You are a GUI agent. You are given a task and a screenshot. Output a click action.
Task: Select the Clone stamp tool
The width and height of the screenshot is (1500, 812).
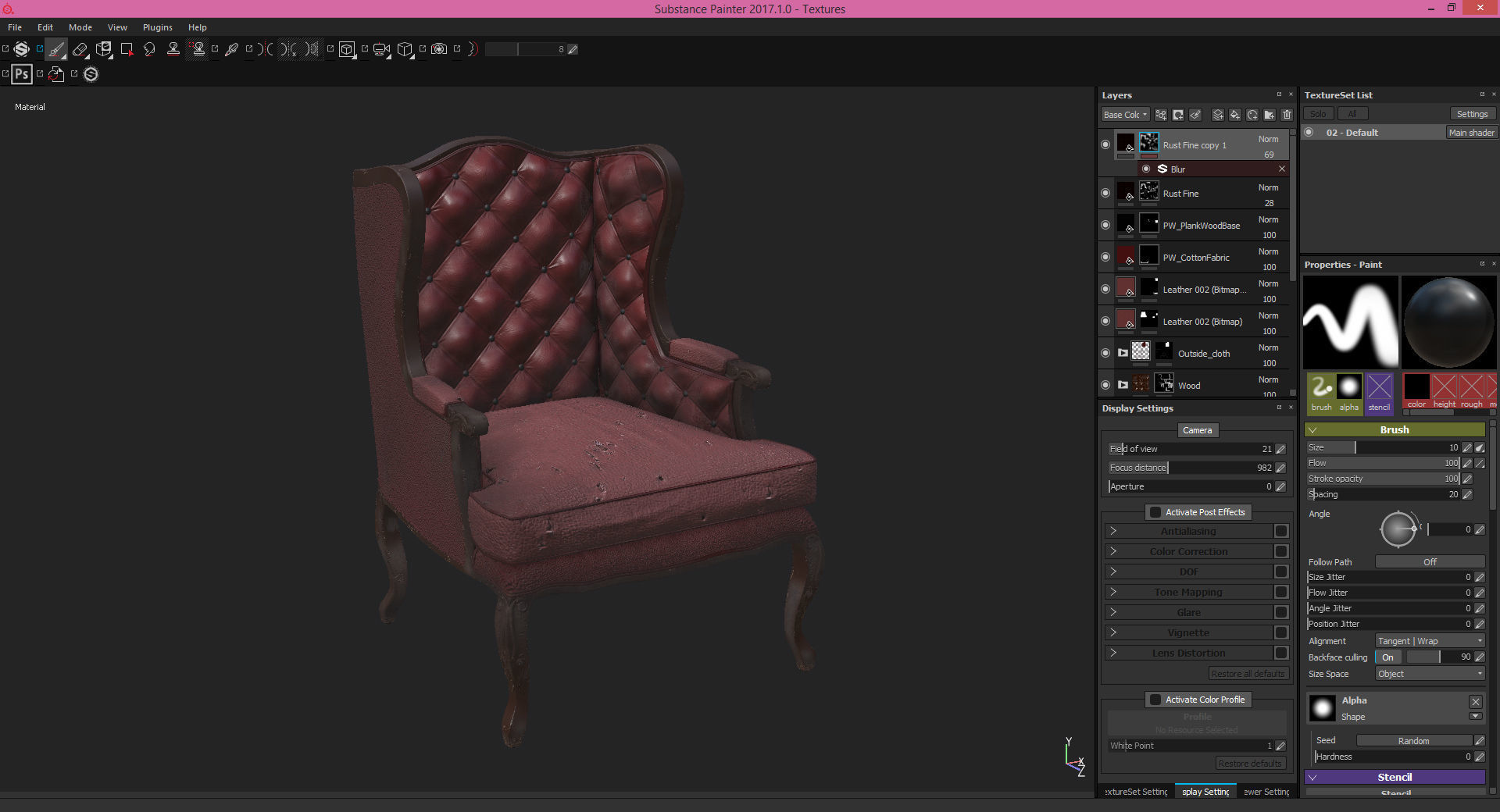[173, 50]
